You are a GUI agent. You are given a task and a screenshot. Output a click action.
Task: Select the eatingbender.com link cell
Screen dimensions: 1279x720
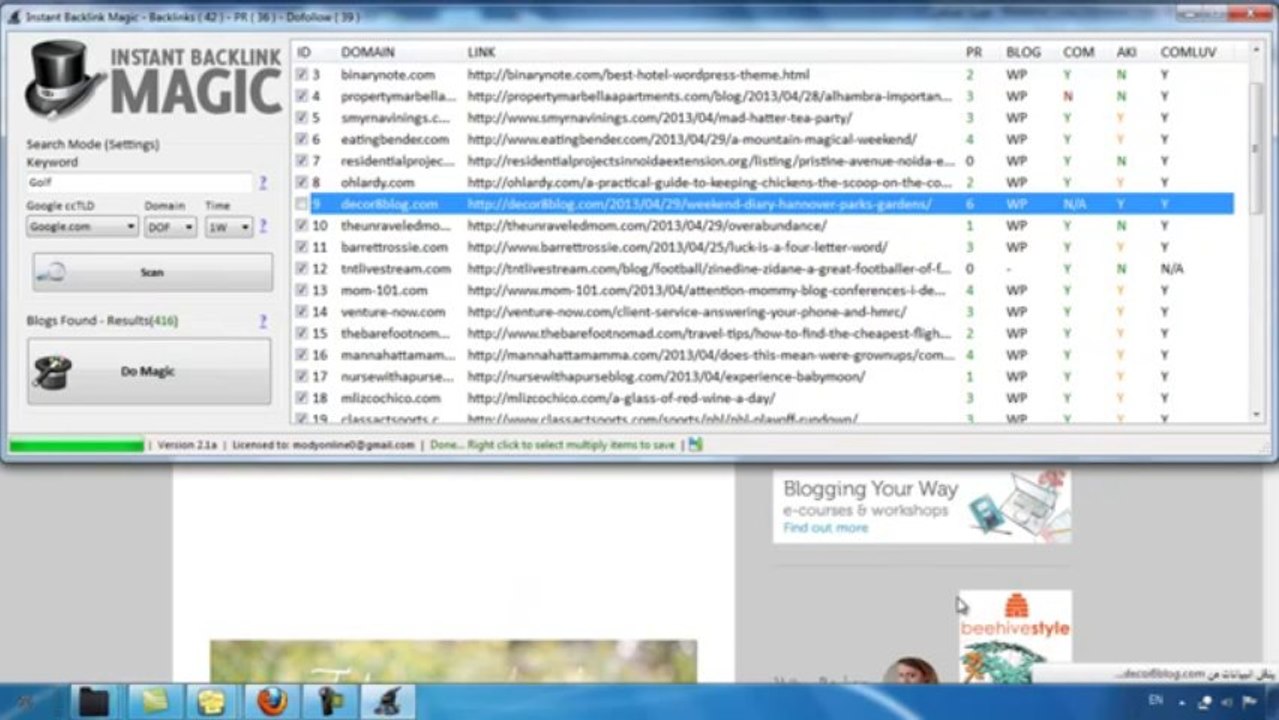click(x=692, y=140)
